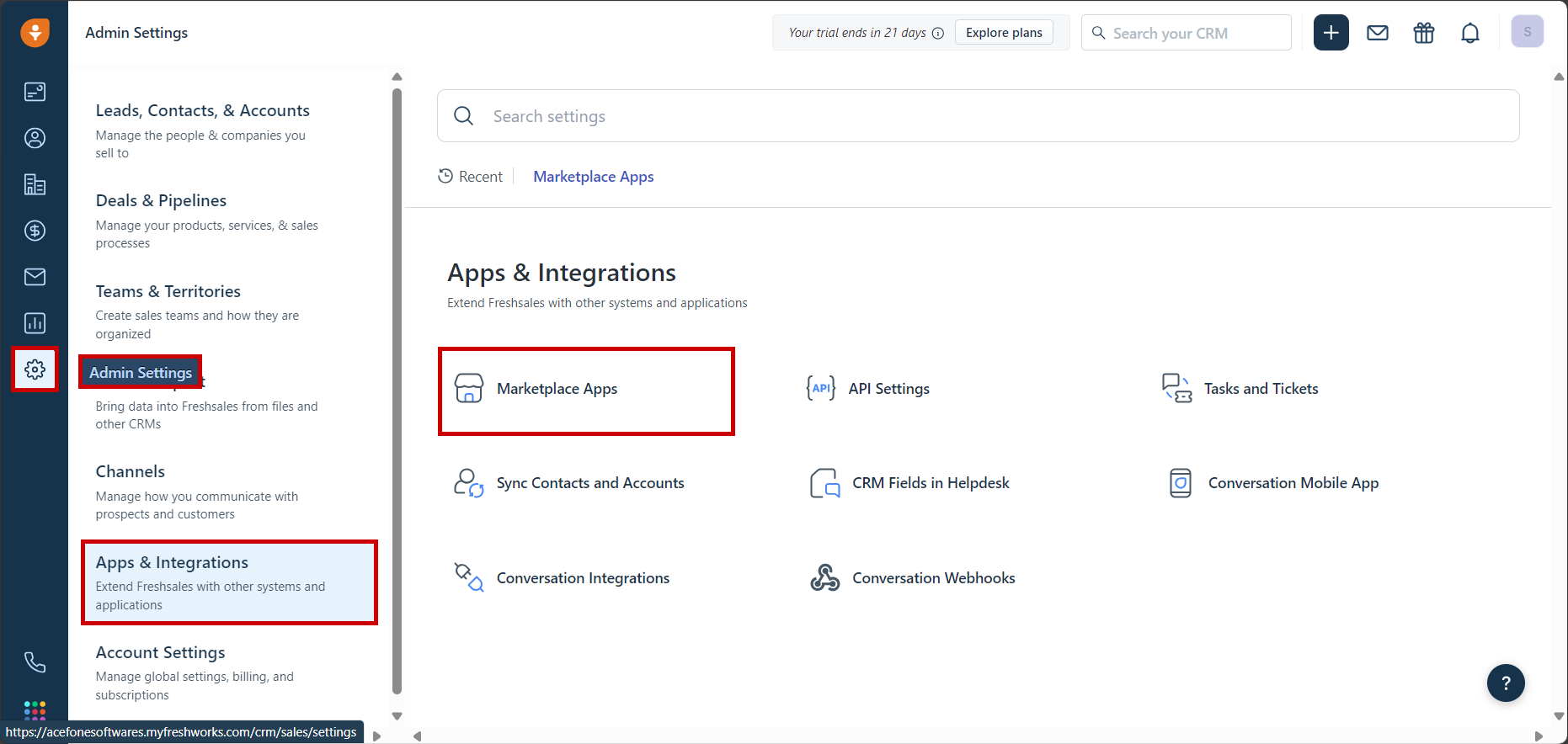Open the gift box icon
This screenshot has width=1568, height=744.
(x=1424, y=33)
